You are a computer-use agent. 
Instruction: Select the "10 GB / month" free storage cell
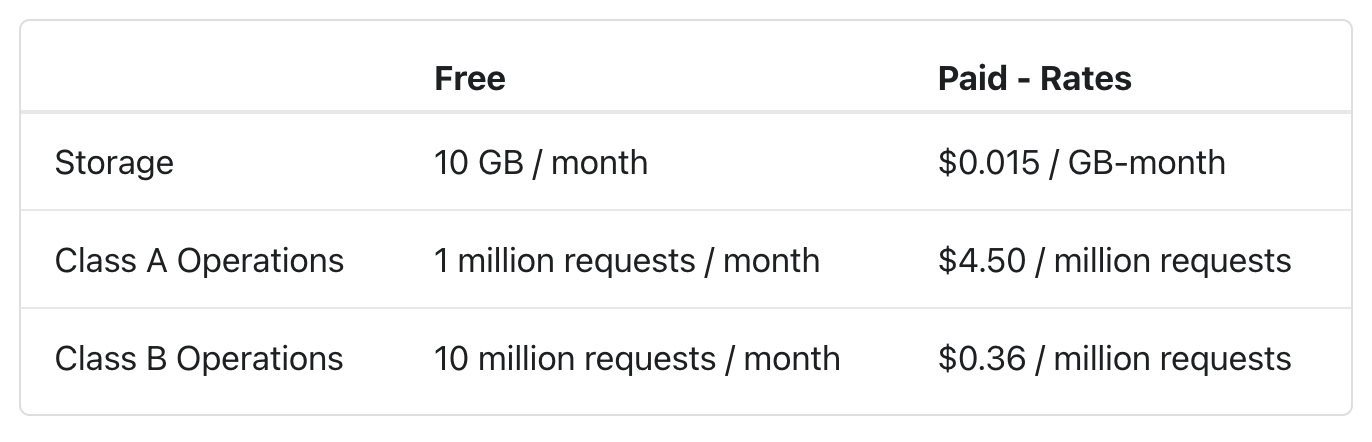[x=541, y=162]
